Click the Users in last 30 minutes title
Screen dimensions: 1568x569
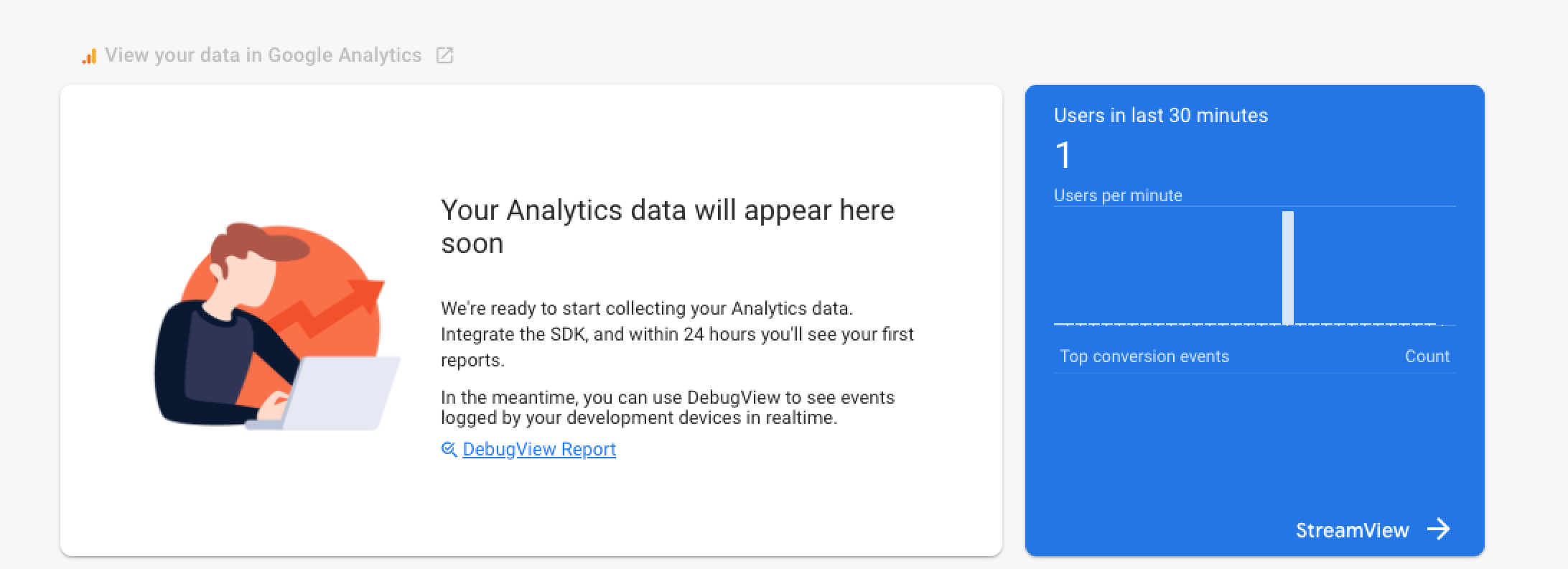1160,116
